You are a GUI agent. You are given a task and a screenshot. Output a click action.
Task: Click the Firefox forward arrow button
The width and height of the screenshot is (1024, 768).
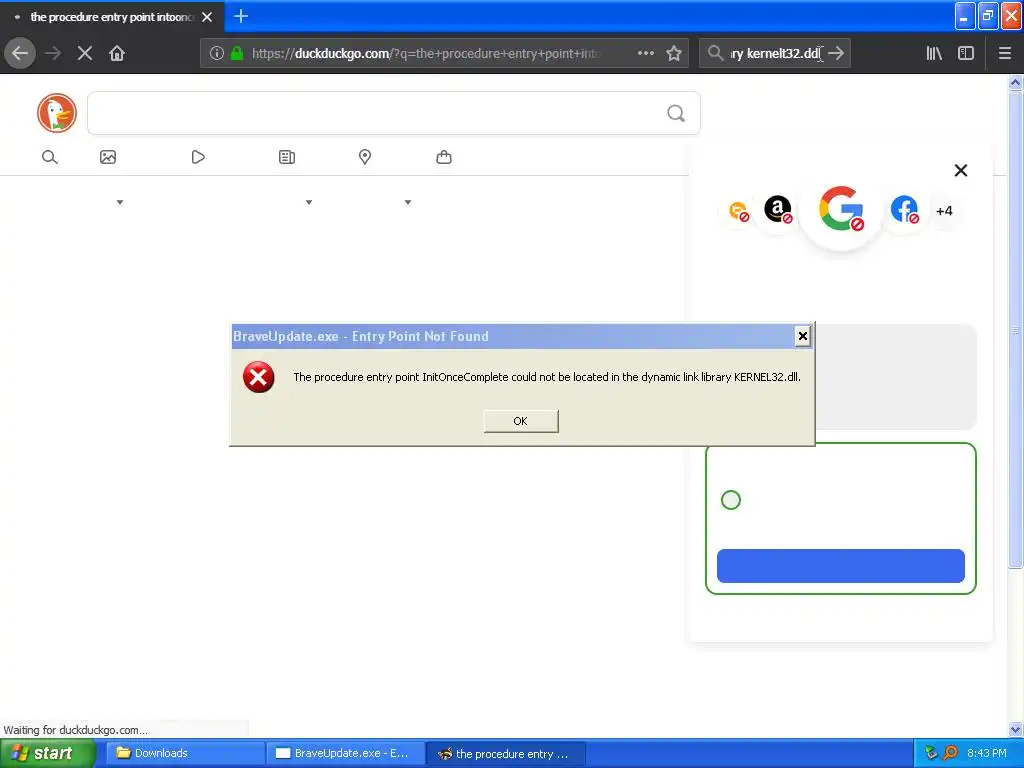(53, 53)
